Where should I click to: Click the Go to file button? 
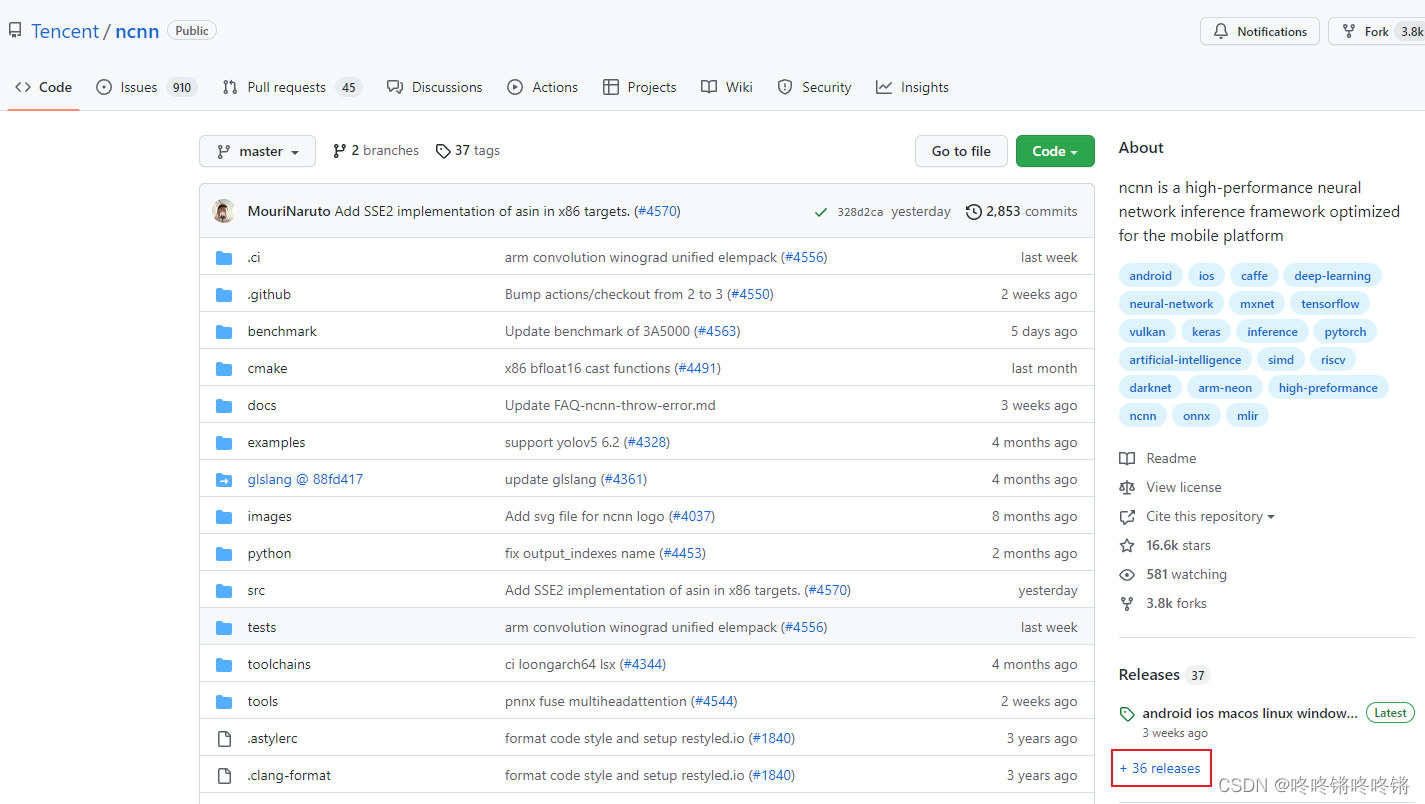click(x=961, y=151)
